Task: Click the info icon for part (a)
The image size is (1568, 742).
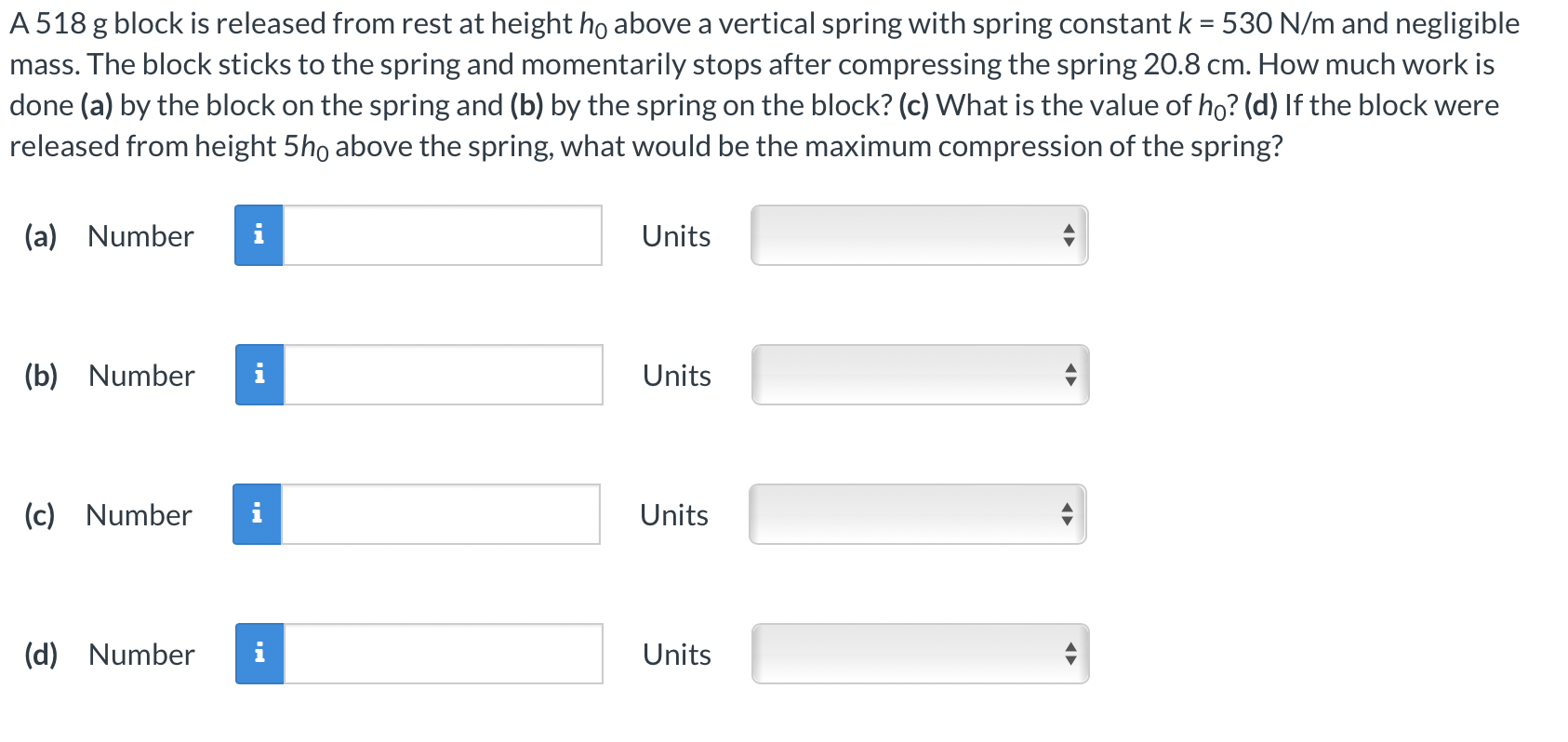Action: (259, 235)
